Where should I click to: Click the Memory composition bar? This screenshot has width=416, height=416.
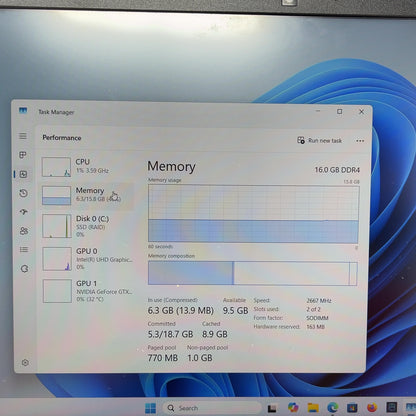[253, 273]
